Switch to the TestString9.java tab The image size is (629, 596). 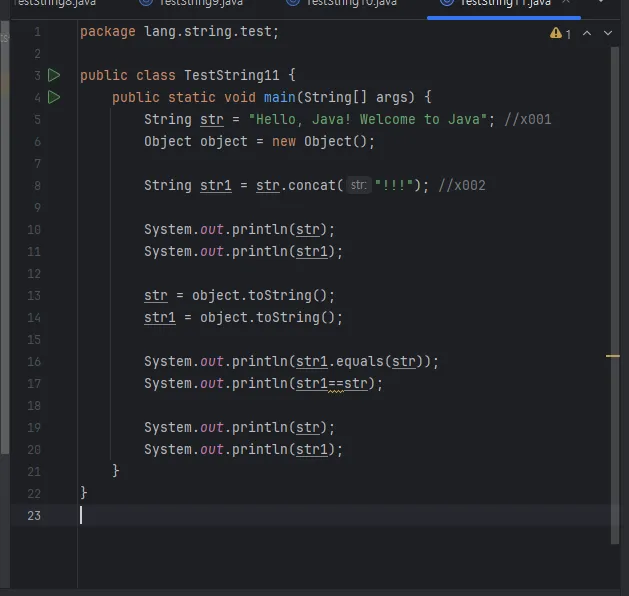point(192,3)
